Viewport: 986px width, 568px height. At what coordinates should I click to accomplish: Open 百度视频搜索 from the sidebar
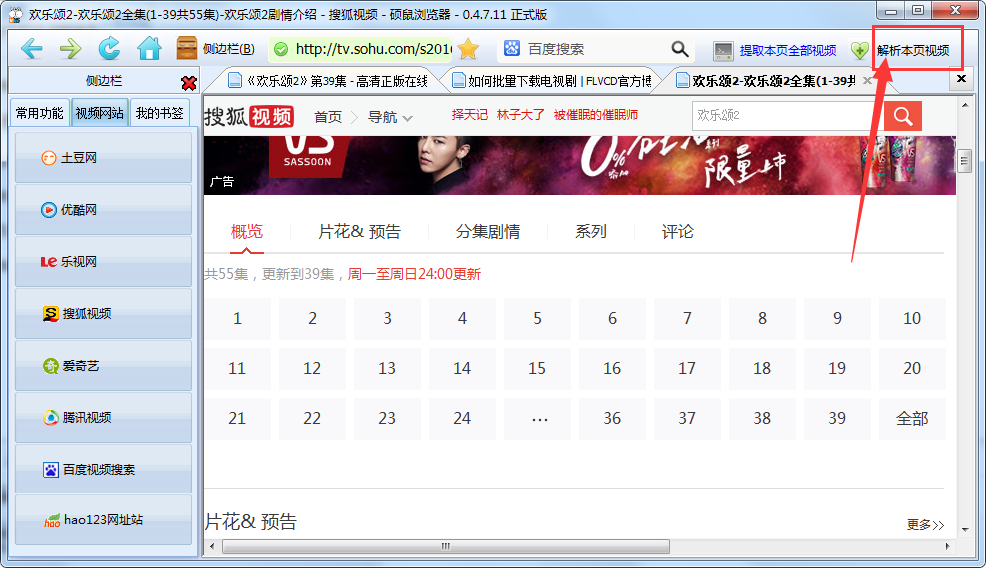tap(103, 469)
